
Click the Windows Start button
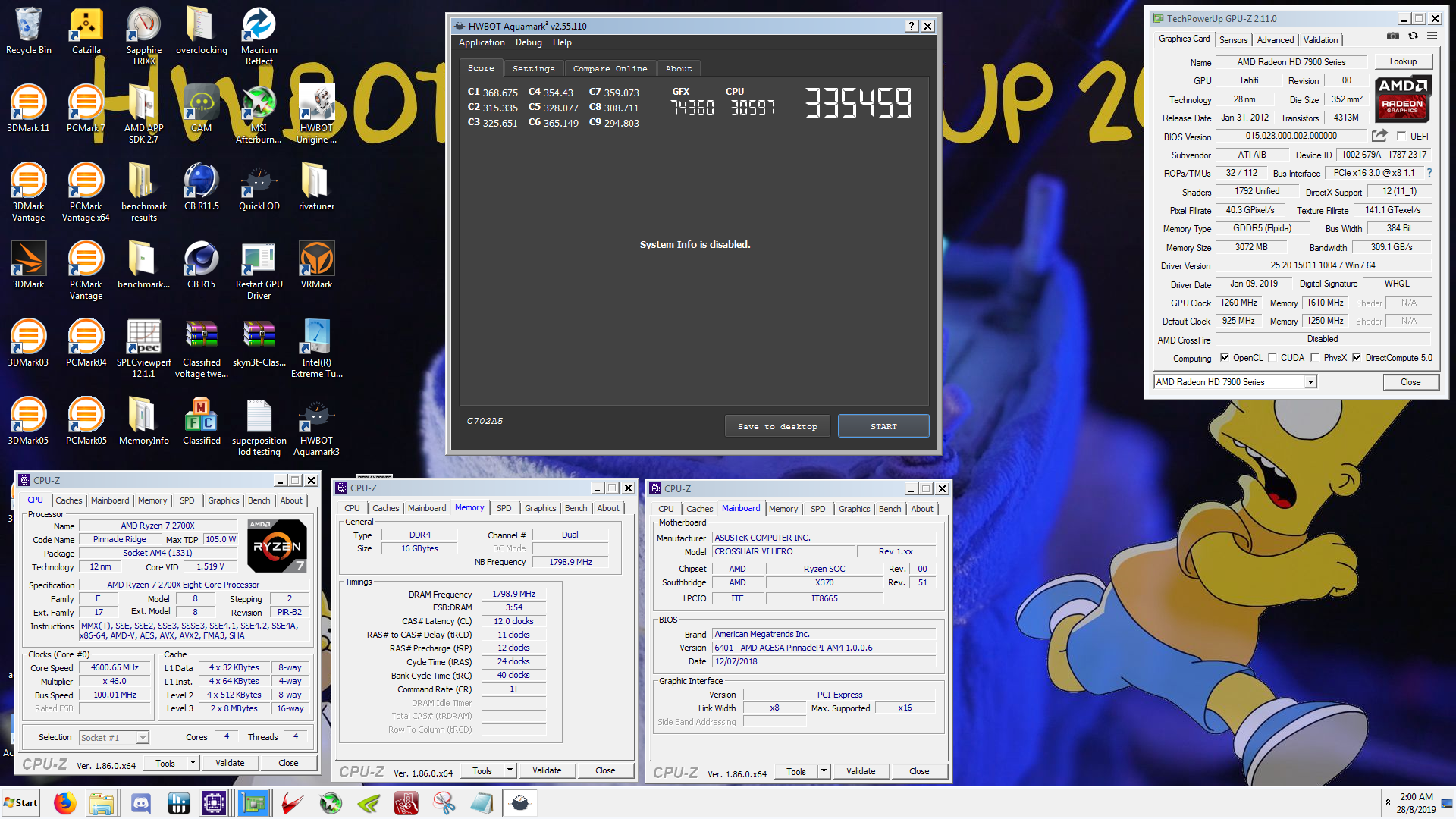tap(20, 802)
